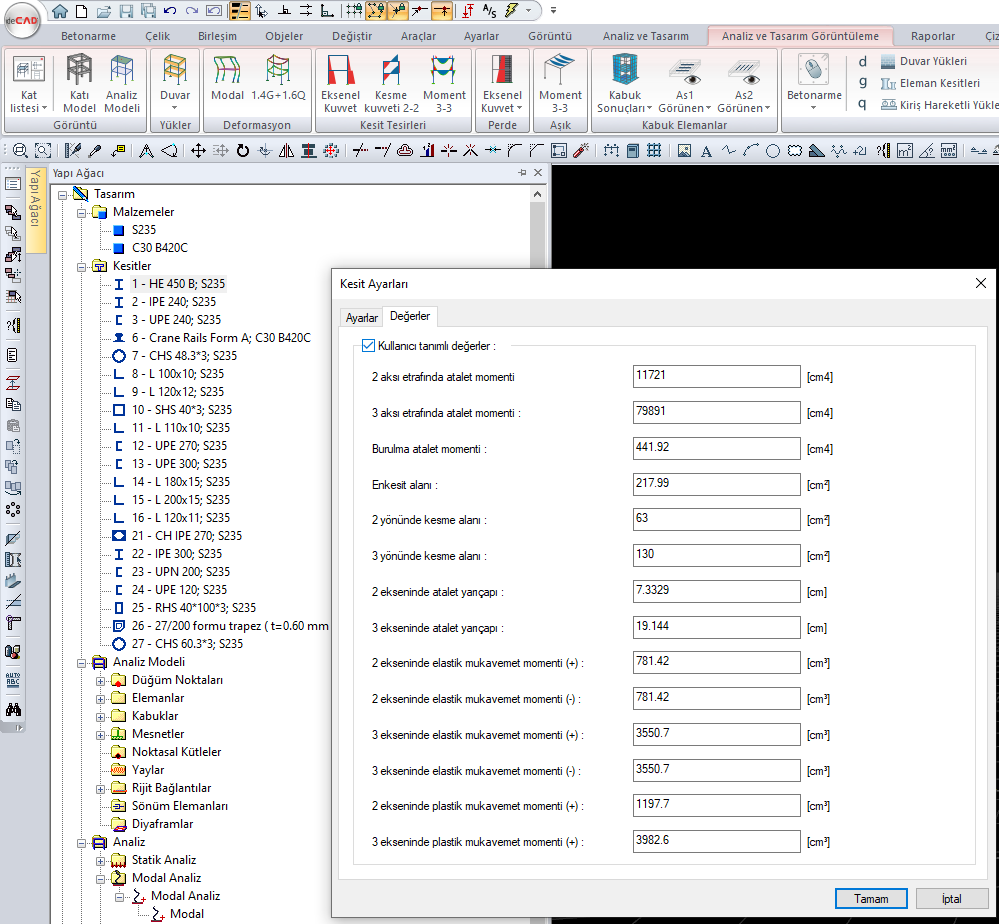Click the Undo arrow icon
The height and width of the screenshot is (924, 999).
tap(169, 11)
